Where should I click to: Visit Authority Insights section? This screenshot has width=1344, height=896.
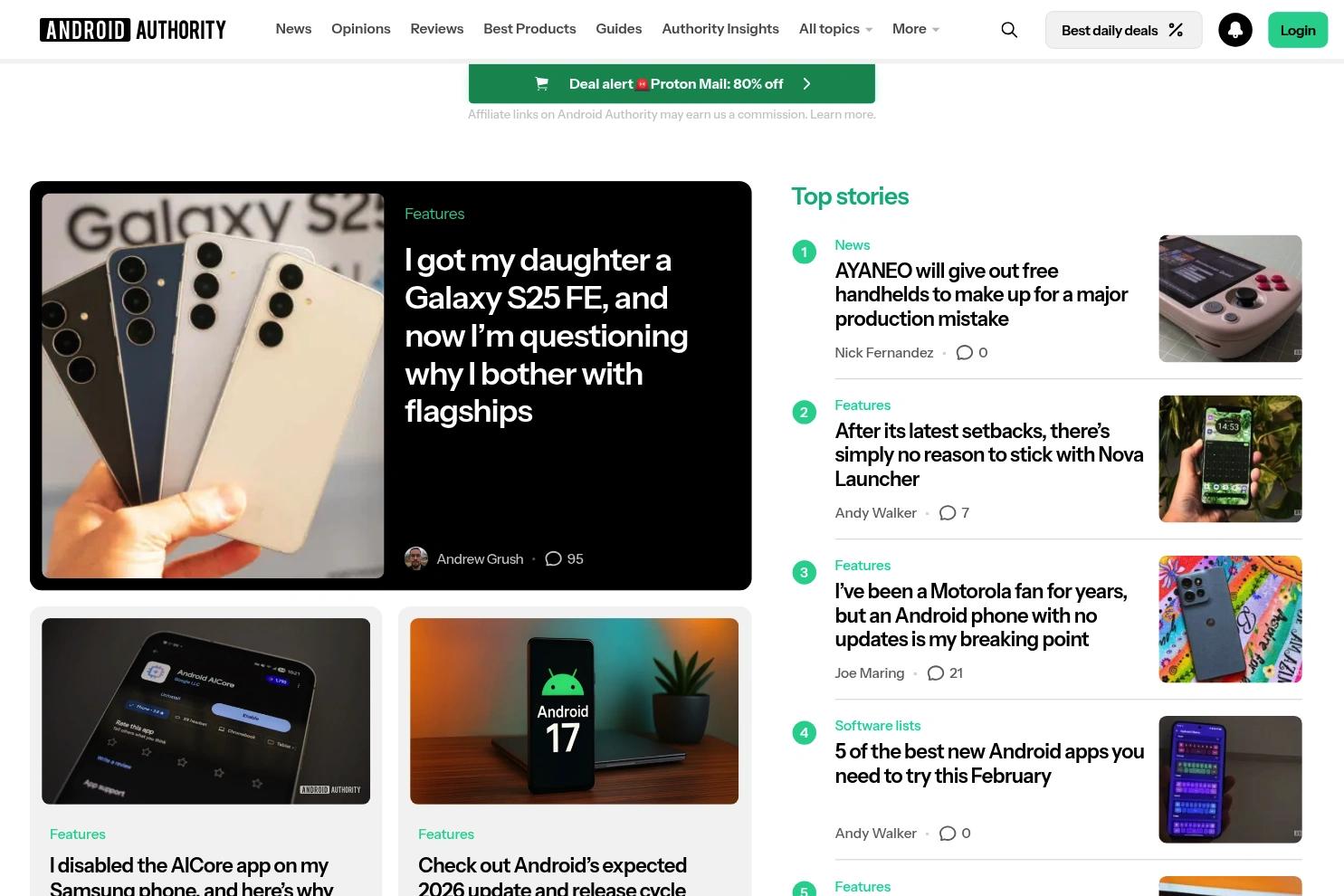point(720,29)
